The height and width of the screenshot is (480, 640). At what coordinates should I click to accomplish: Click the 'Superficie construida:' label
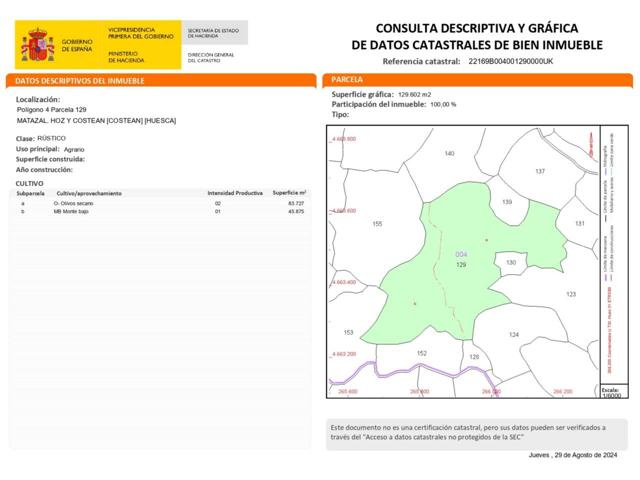50,159
